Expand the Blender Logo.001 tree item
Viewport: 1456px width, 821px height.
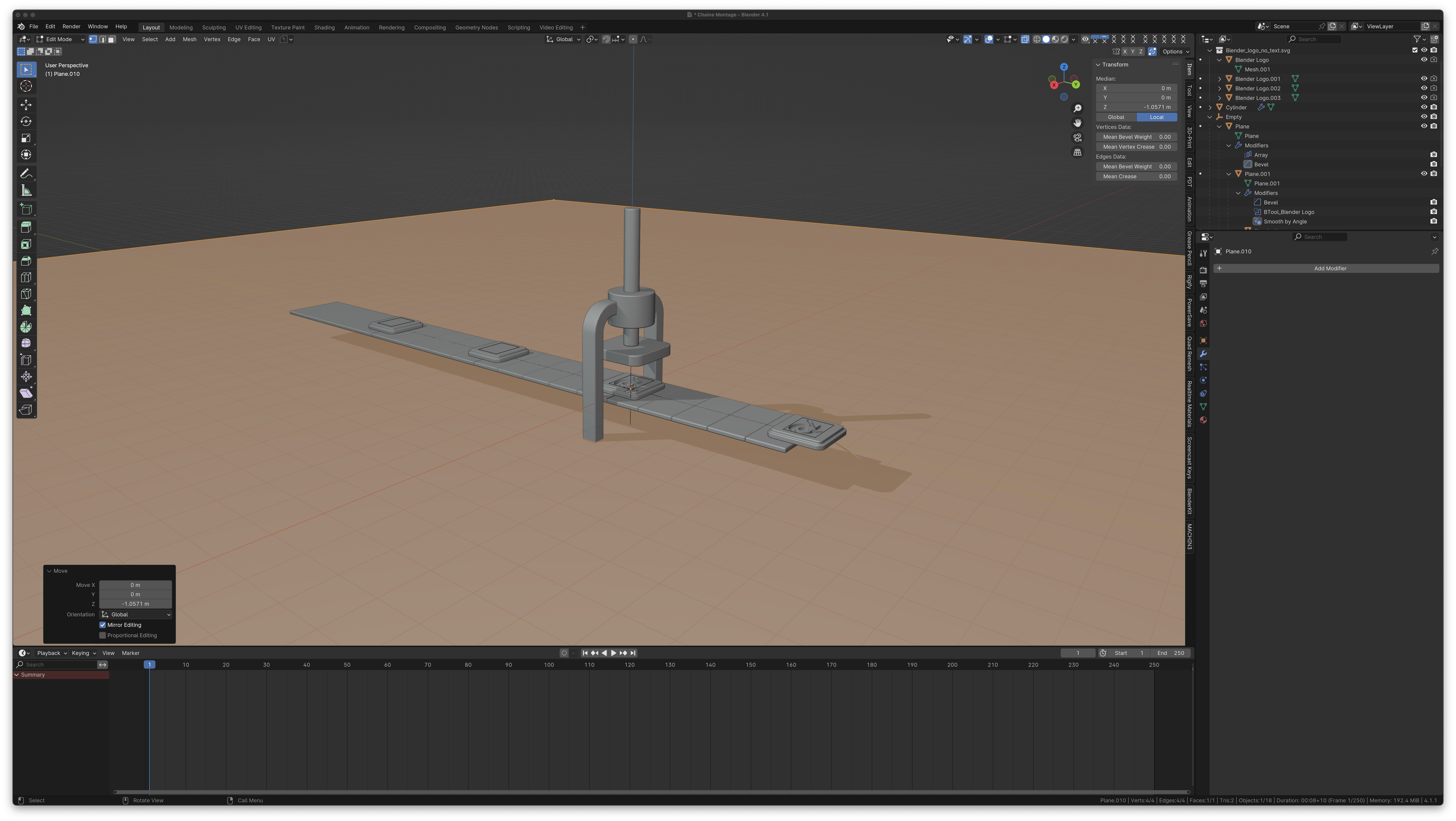click(1220, 79)
